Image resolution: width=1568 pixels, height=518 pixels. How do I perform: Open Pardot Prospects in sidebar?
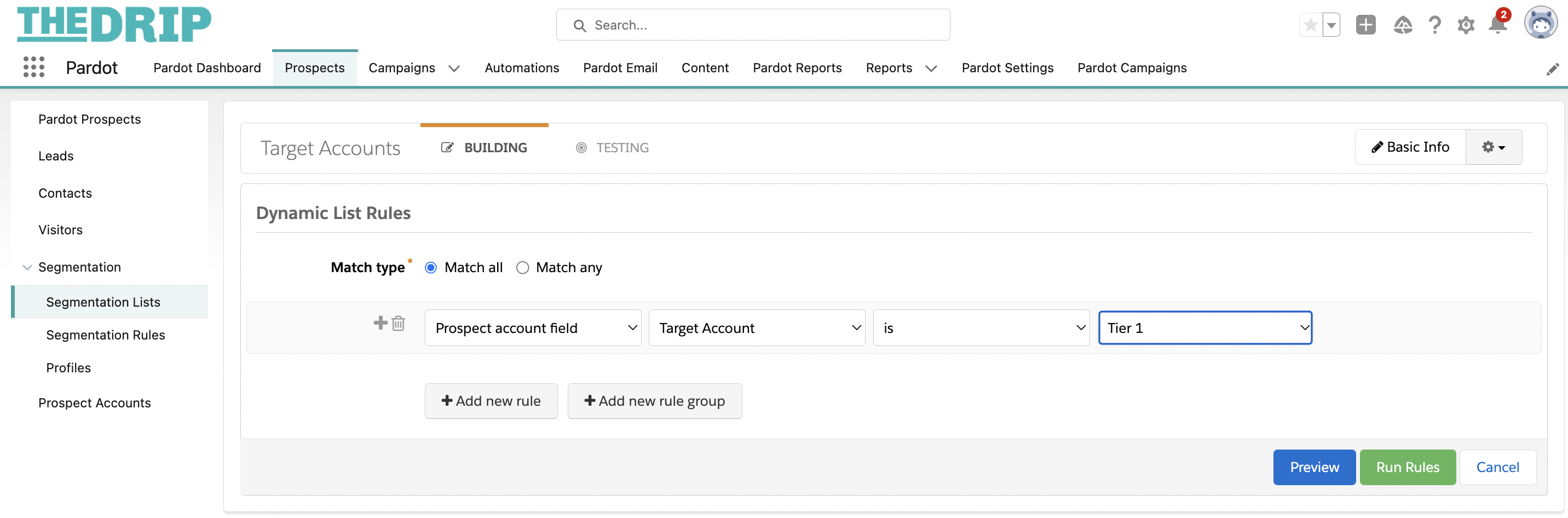[89, 119]
